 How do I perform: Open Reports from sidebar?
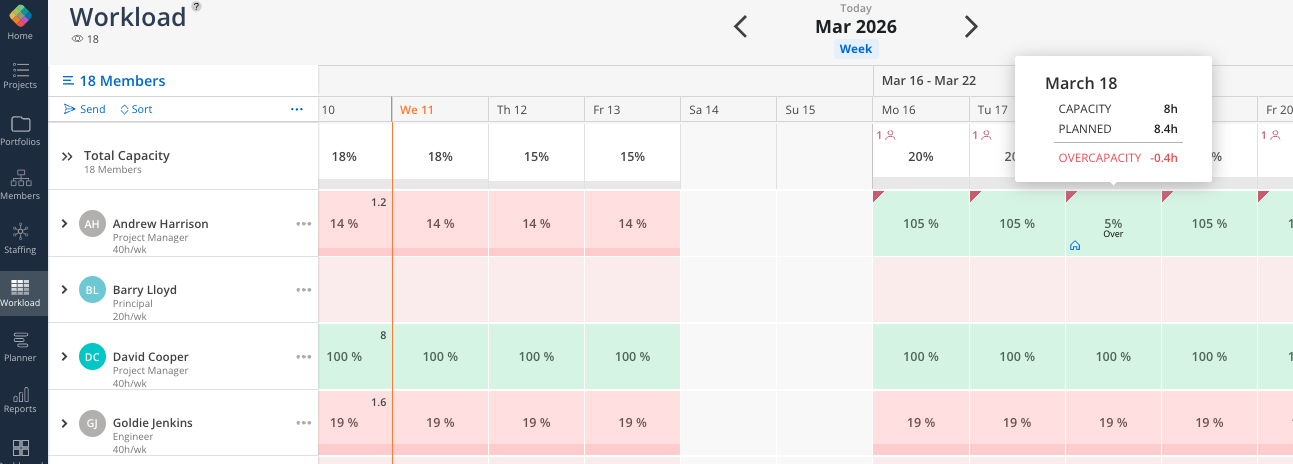(20, 399)
